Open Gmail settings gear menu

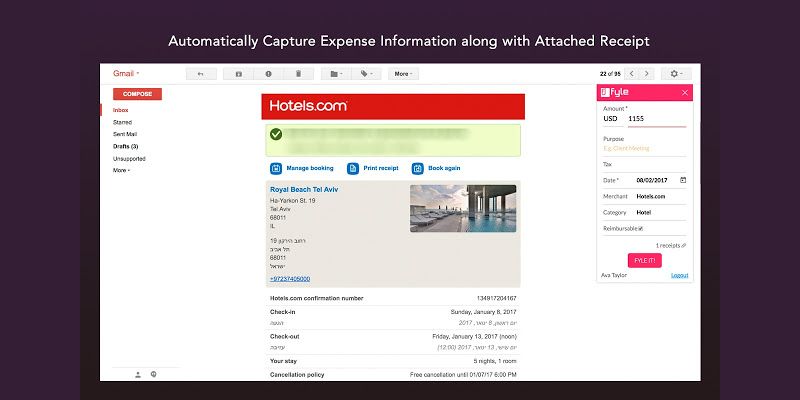point(676,74)
